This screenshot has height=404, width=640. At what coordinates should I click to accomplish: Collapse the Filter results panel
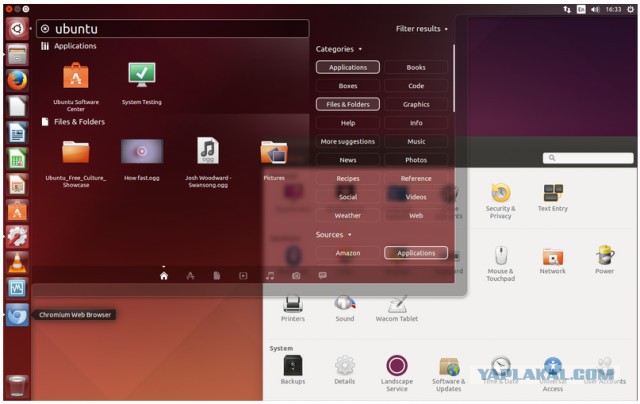pyautogui.click(x=422, y=29)
